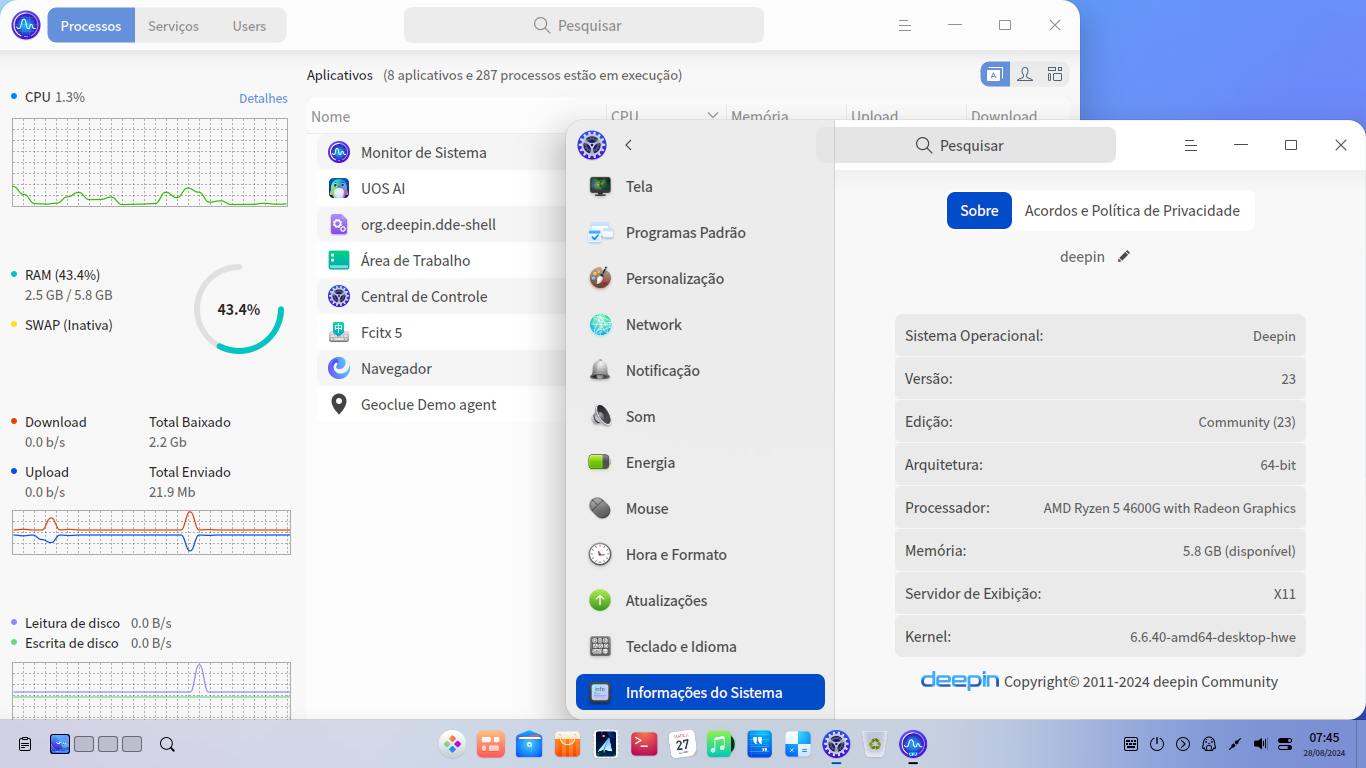Open the Calculator dock icon
The image size is (1366, 768).
[798, 744]
